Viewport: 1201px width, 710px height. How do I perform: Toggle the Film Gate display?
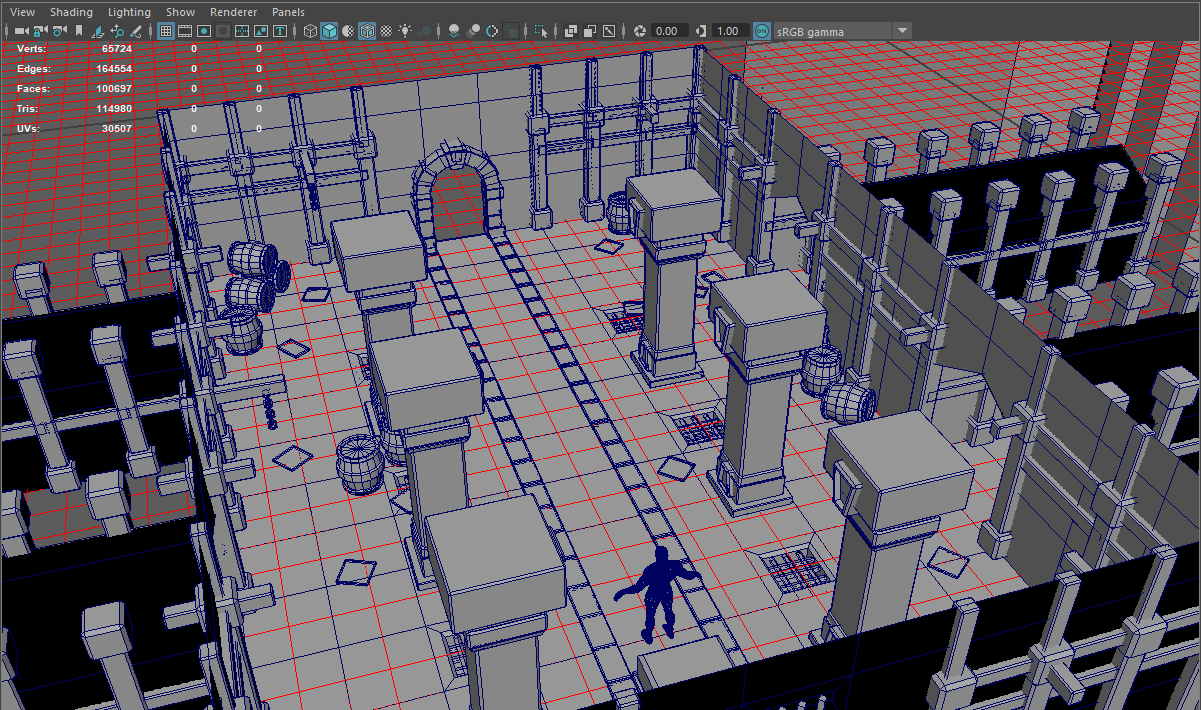point(185,31)
